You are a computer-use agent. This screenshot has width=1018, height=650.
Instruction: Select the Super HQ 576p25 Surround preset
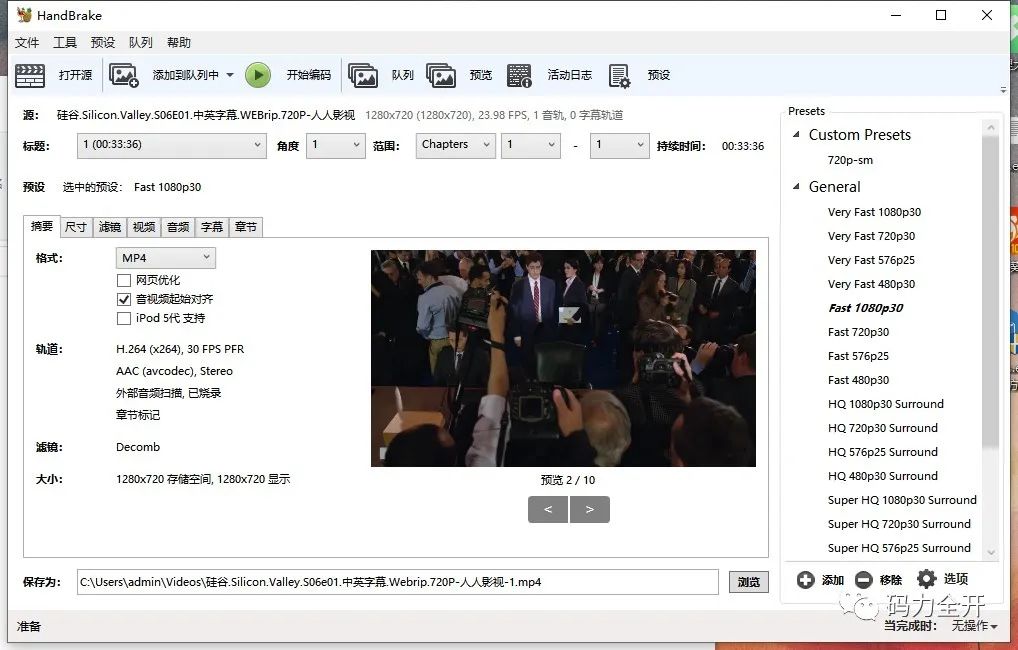(x=899, y=549)
